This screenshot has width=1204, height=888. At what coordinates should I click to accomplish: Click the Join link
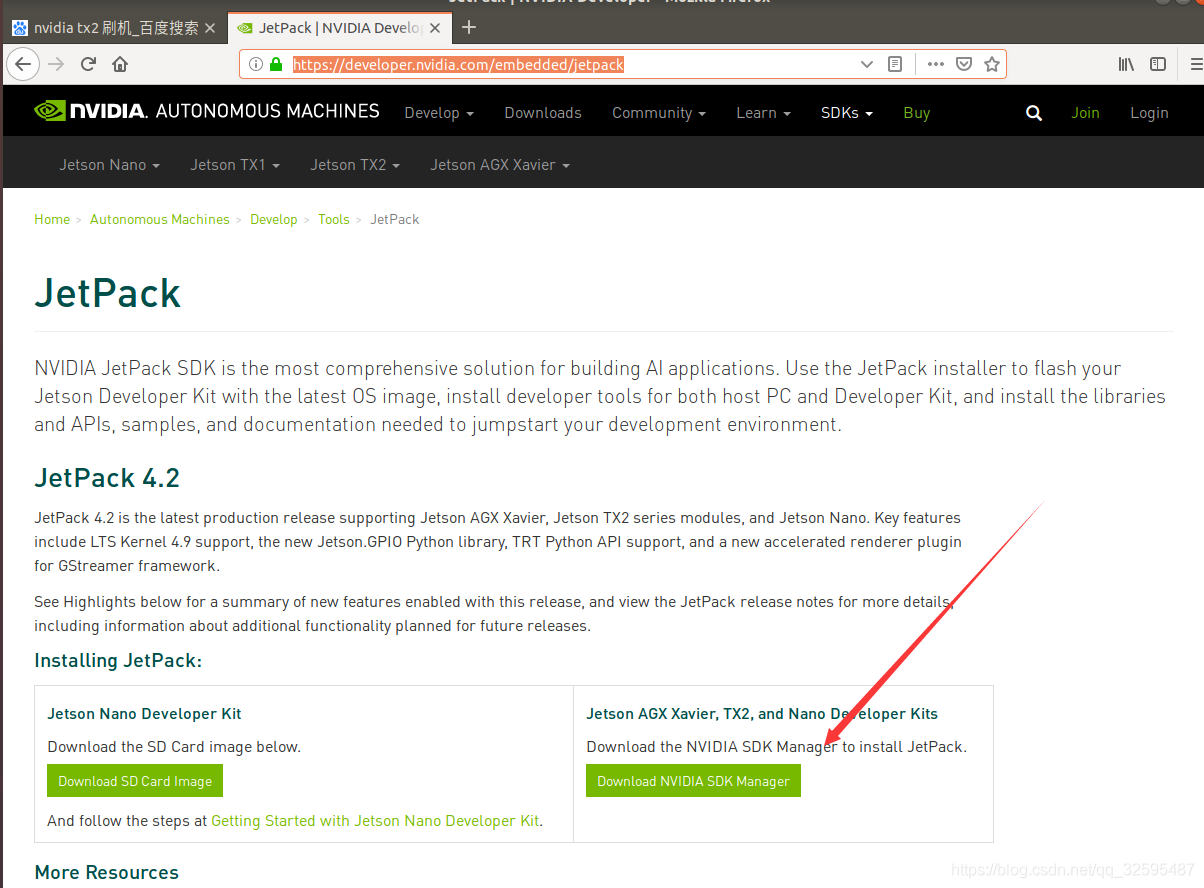1086,113
